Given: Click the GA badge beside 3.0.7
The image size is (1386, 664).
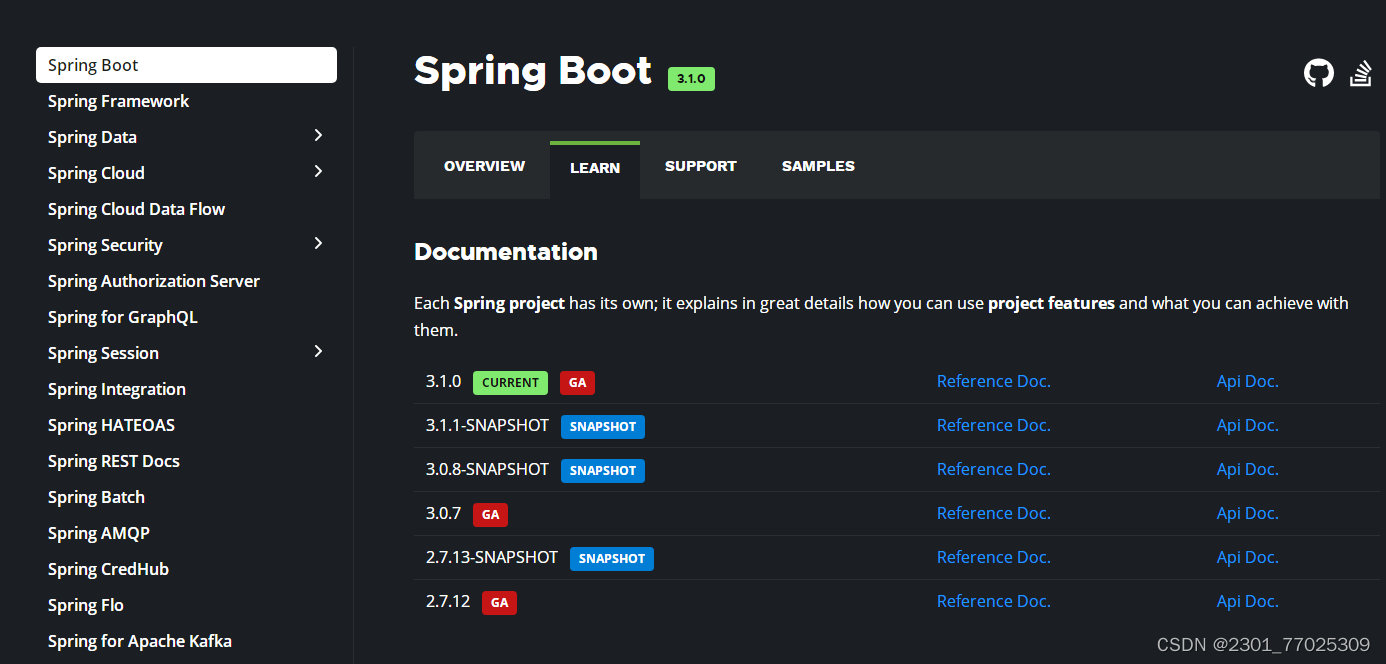Looking at the screenshot, I should [491, 514].
